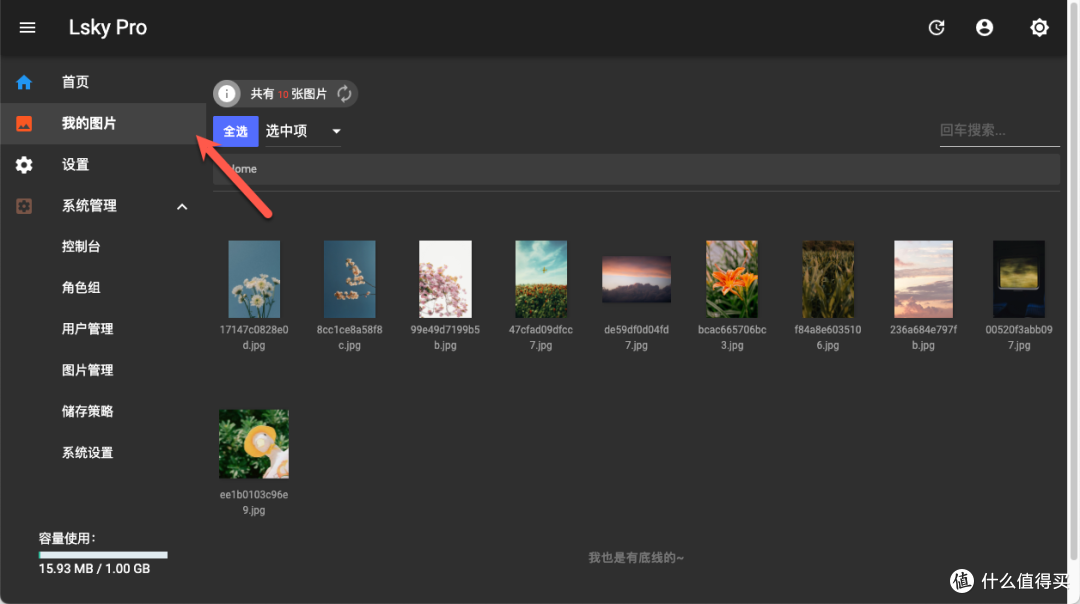Click the 共有 10 张图片 count label
The height and width of the screenshot is (604, 1080).
[x=288, y=94]
